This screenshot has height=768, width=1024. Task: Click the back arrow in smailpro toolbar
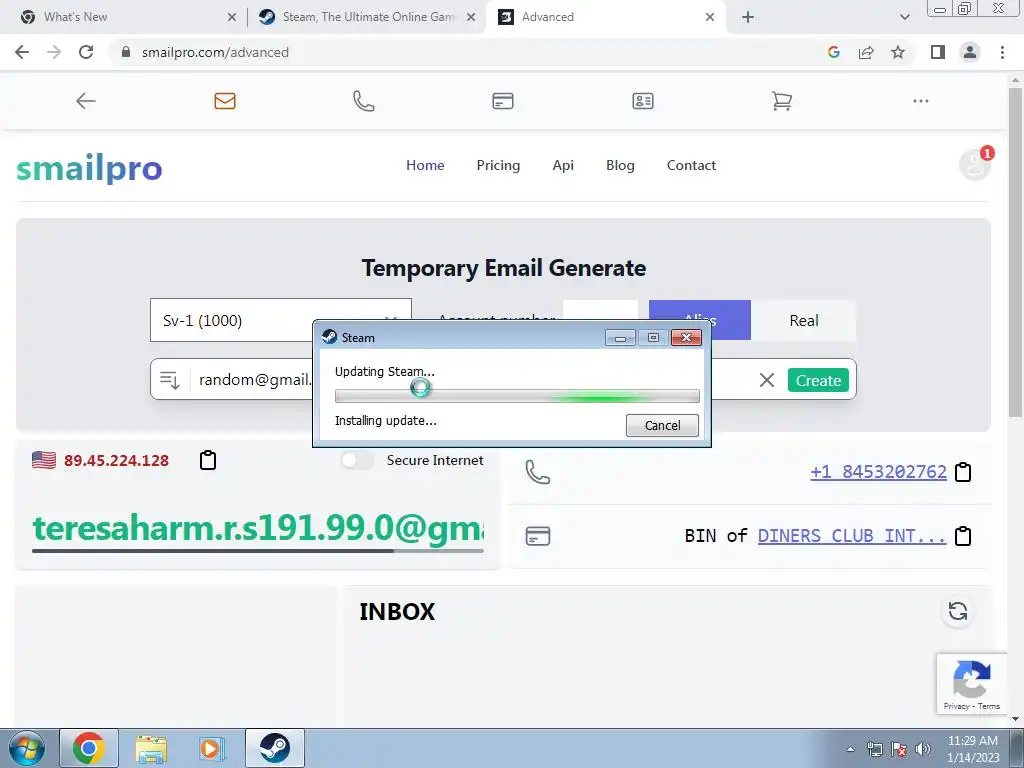pyautogui.click(x=86, y=101)
